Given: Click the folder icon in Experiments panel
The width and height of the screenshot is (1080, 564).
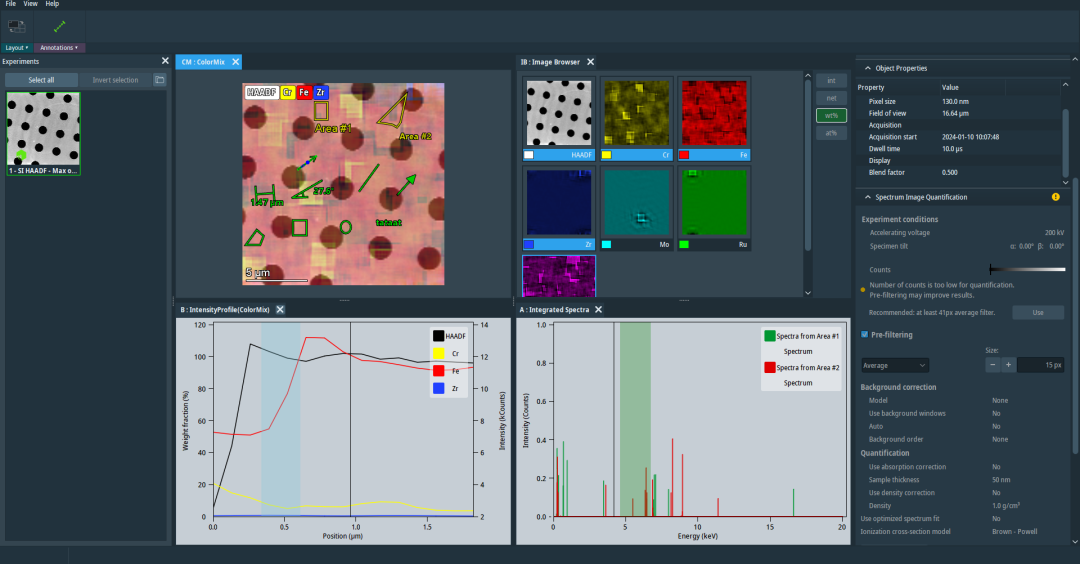Looking at the screenshot, I should click(x=159, y=80).
